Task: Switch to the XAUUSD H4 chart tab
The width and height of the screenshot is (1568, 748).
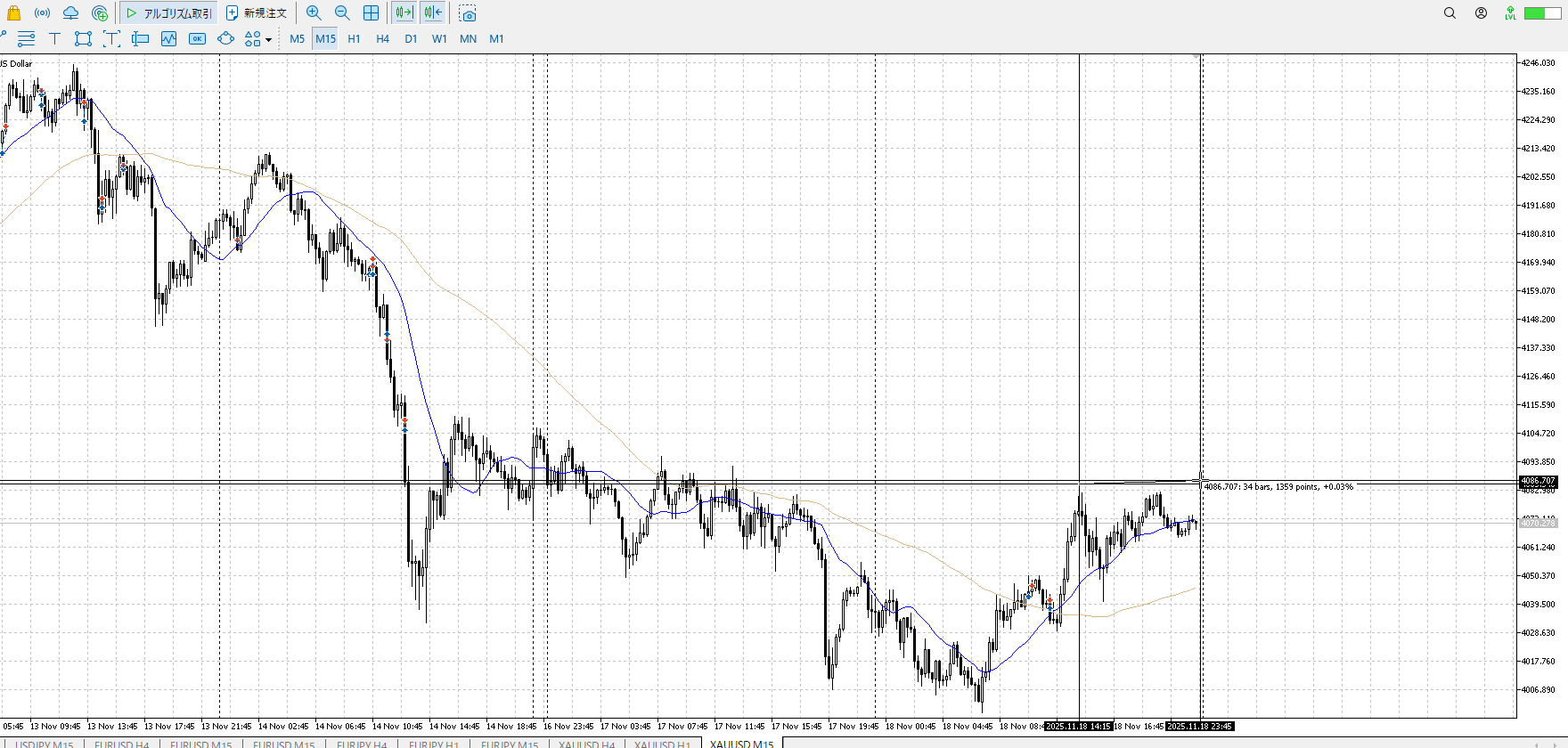Action: click(586, 744)
